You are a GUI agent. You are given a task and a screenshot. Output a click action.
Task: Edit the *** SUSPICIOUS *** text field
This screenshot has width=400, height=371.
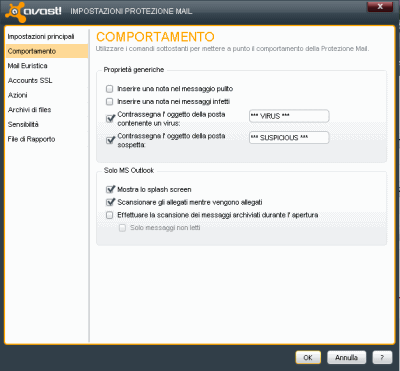tap(289, 138)
